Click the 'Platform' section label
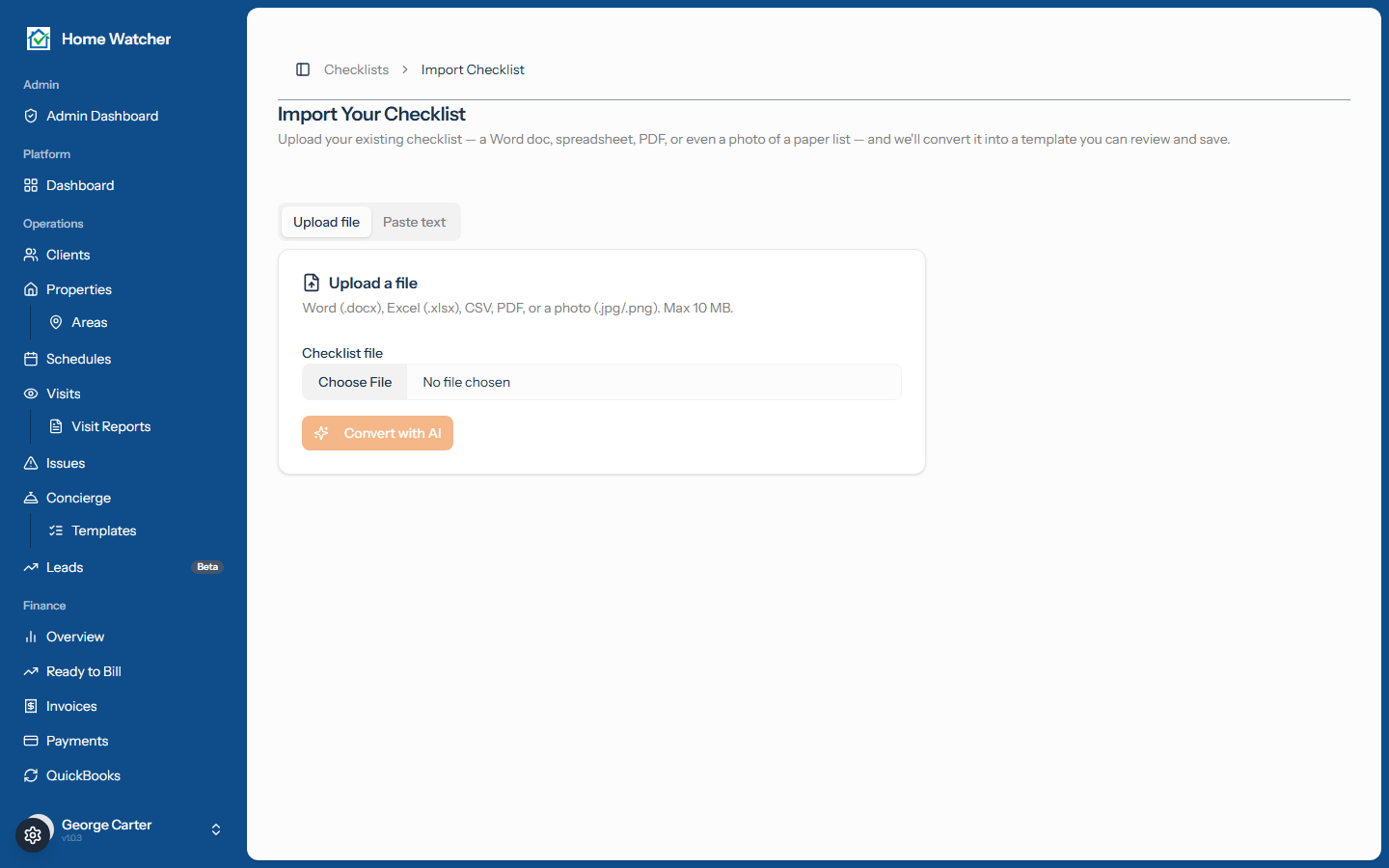1389x868 pixels. click(46, 154)
